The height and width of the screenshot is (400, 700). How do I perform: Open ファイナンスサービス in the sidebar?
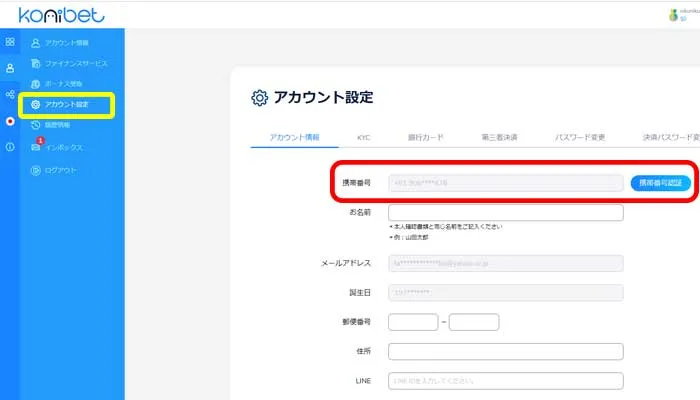[x=75, y=63]
